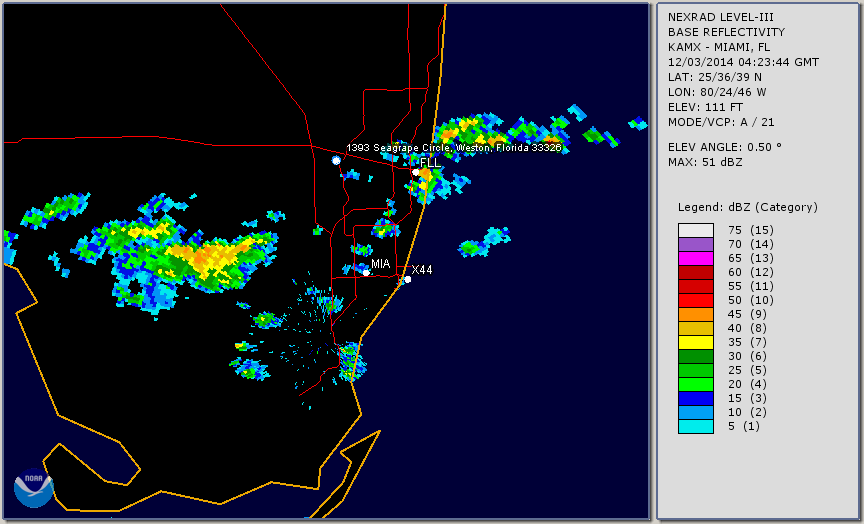Click the '12/03/2014 04:23:44 GMT' timestamp
Image resolution: width=864 pixels, height=524 pixels.
743,62
